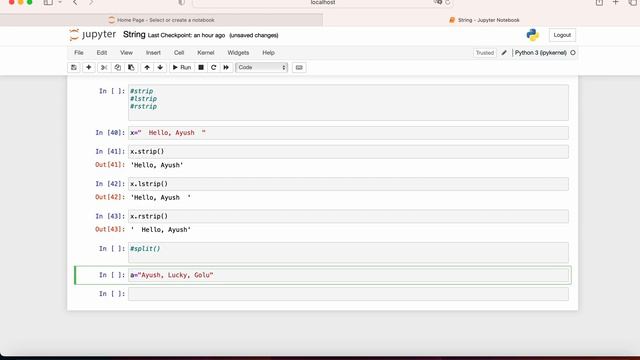Viewport: 640px width, 360px height.
Task: Open the command palette keyboard icon
Action: (299, 67)
